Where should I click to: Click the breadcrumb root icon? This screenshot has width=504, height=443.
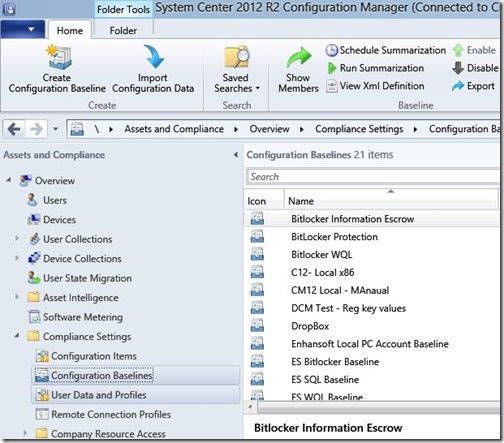tap(77, 129)
